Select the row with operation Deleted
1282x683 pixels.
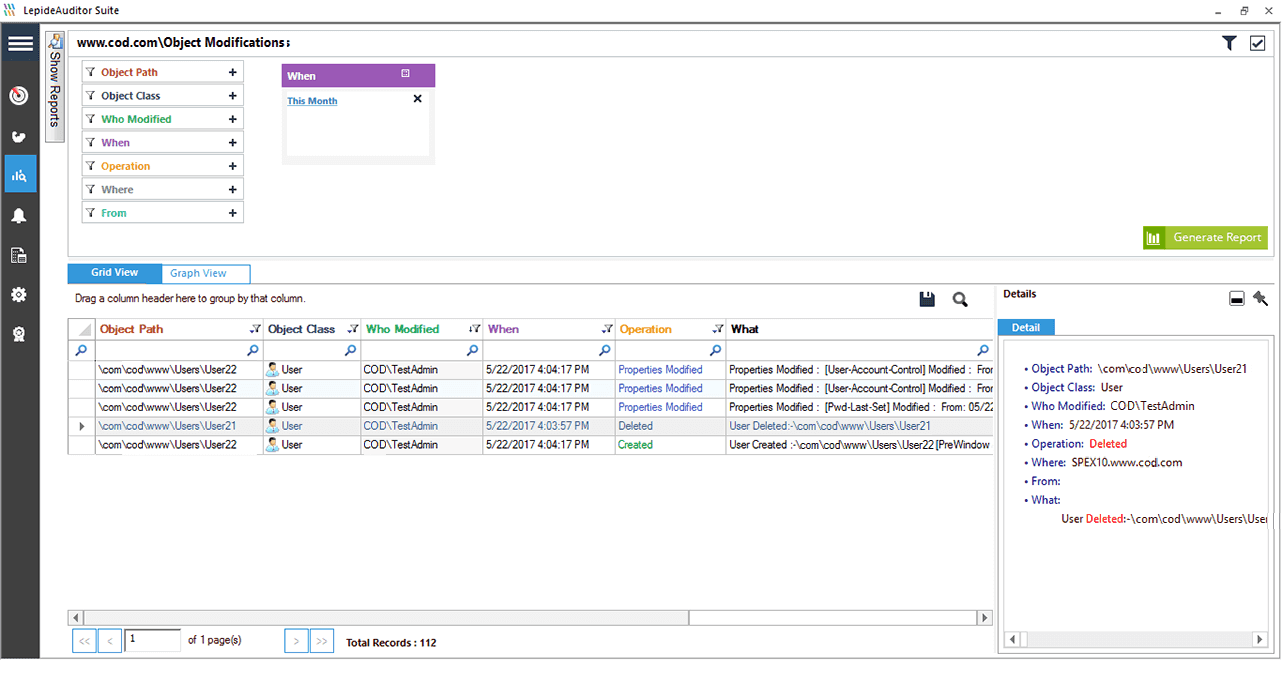pos(531,426)
